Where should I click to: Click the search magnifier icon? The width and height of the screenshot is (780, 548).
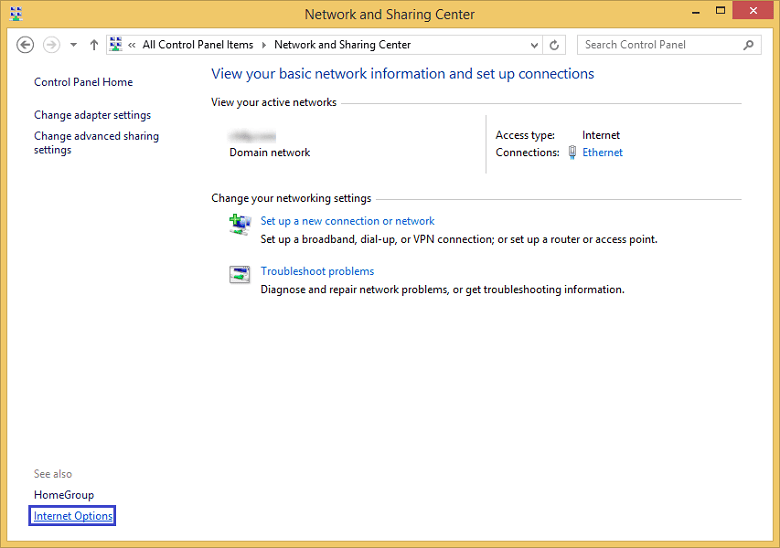(748, 45)
